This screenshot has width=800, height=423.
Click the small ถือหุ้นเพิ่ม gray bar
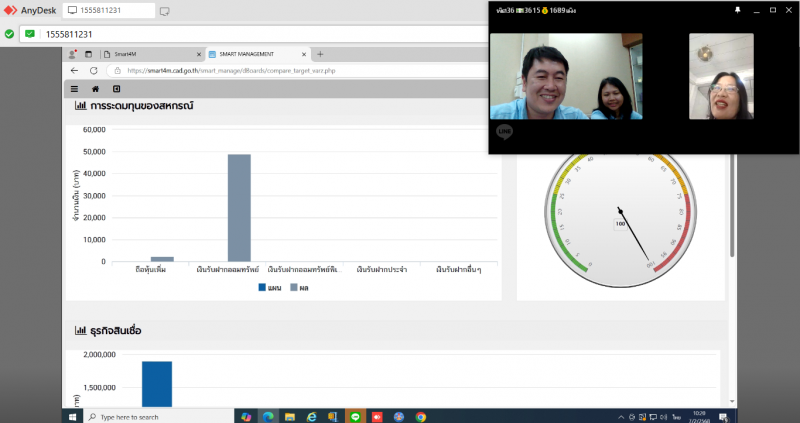pyautogui.click(x=162, y=259)
